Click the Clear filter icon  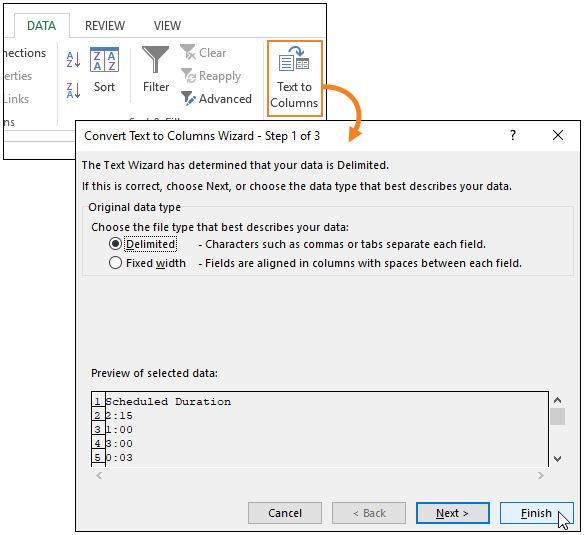pos(188,53)
